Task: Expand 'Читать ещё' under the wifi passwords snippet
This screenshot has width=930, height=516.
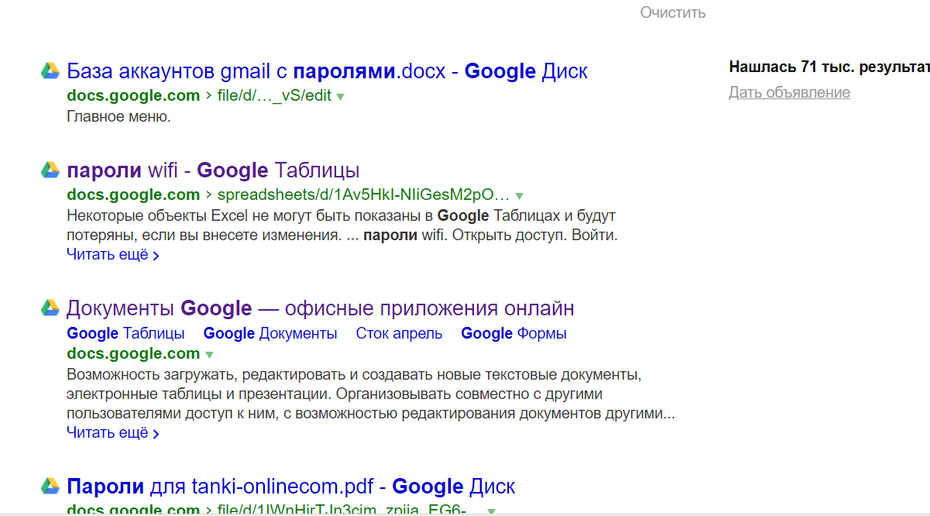Action: coord(113,254)
